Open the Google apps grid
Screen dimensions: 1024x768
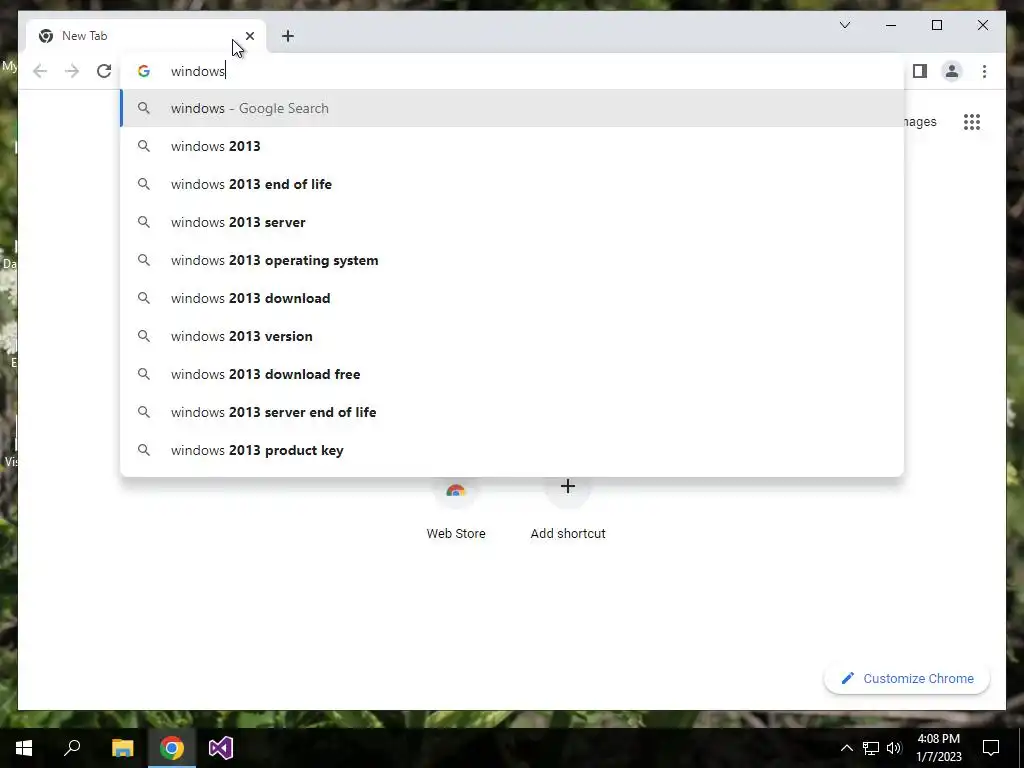[972, 122]
